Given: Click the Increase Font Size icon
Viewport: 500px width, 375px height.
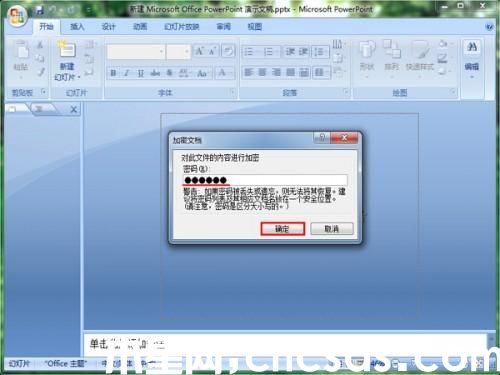Looking at the screenshot, I should [200, 51].
